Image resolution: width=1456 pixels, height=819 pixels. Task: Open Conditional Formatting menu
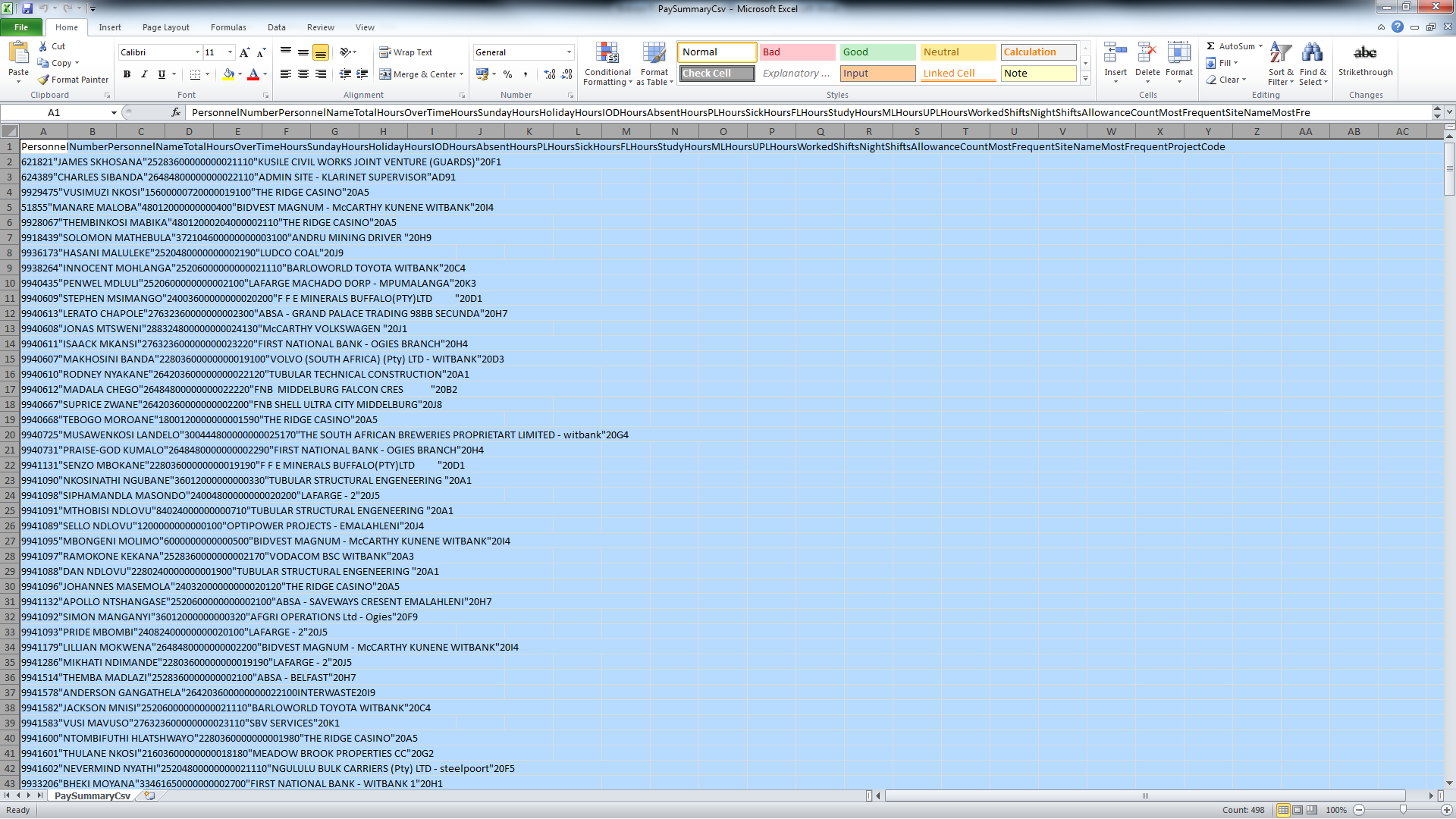click(607, 64)
